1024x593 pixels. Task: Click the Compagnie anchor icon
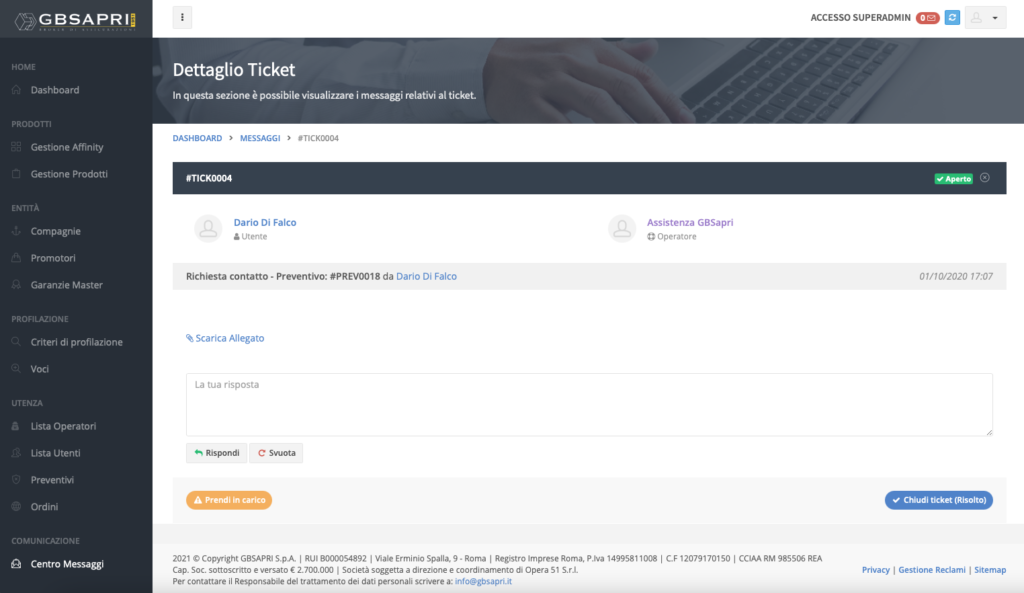16,231
